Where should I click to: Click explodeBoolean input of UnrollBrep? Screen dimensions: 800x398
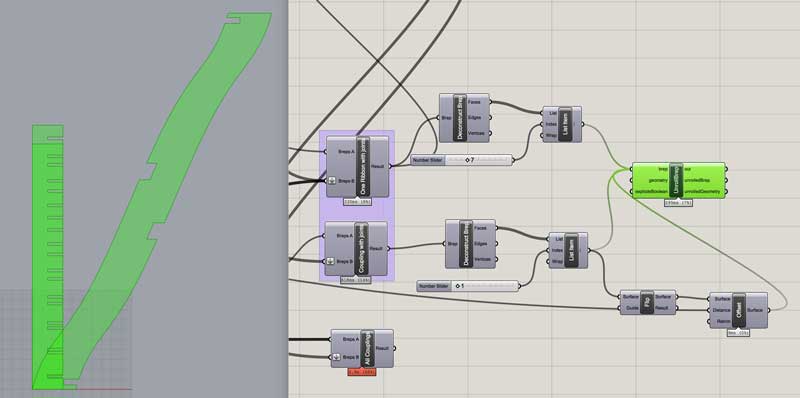point(652,192)
